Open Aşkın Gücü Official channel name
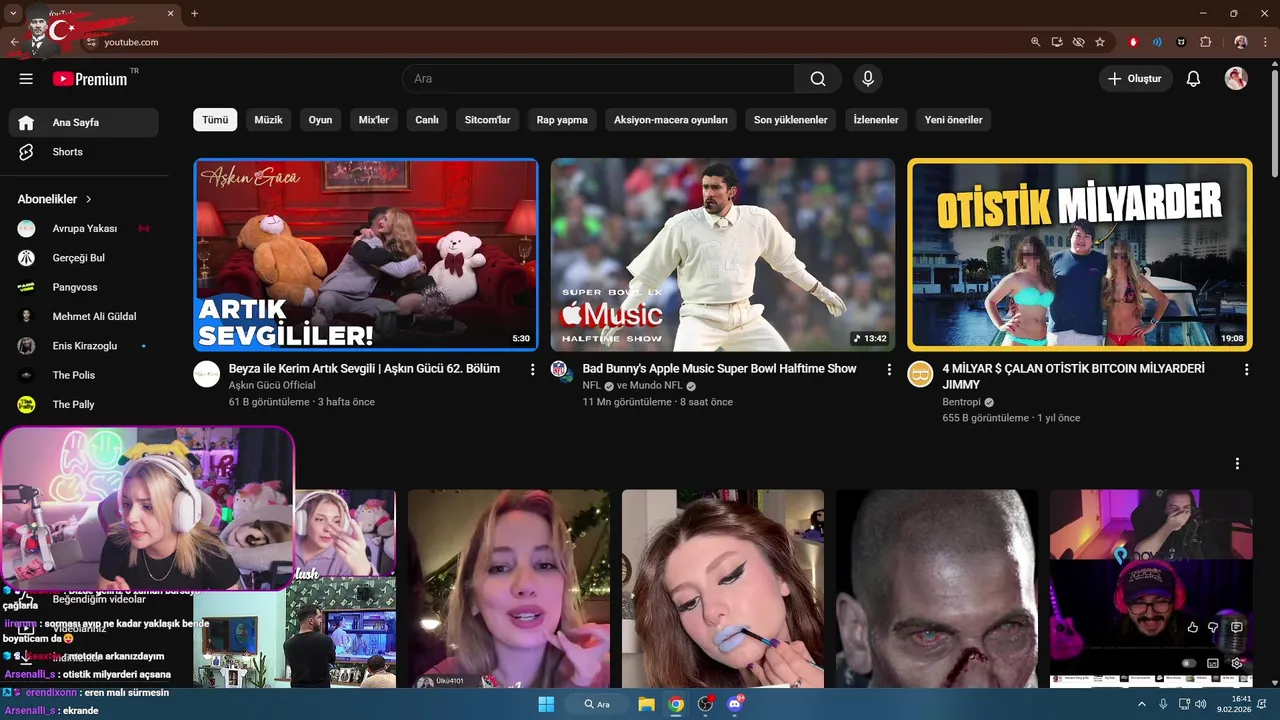The image size is (1280, 720). click(272, 386)
